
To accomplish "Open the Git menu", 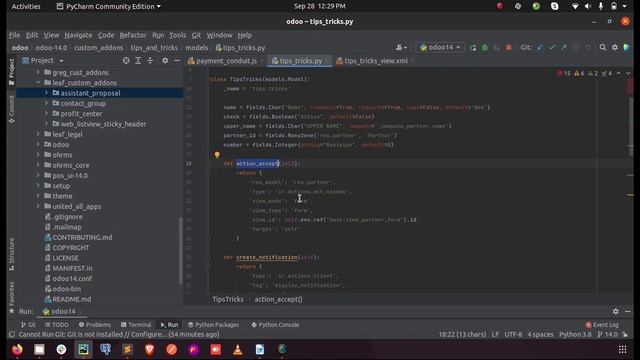I will click(x=196, y=35).
